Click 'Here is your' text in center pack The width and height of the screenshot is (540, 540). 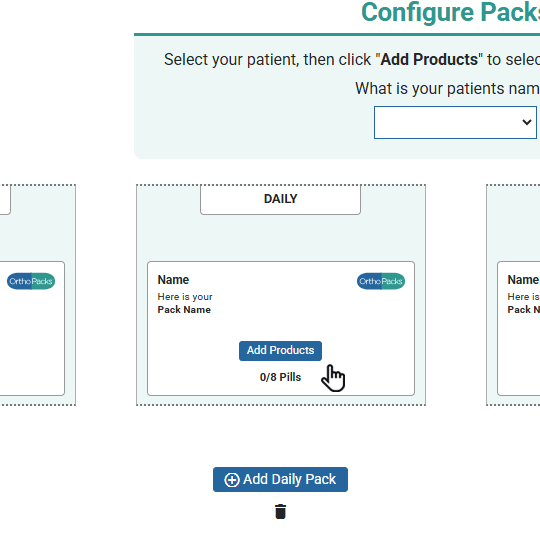(x=185, y=297)
